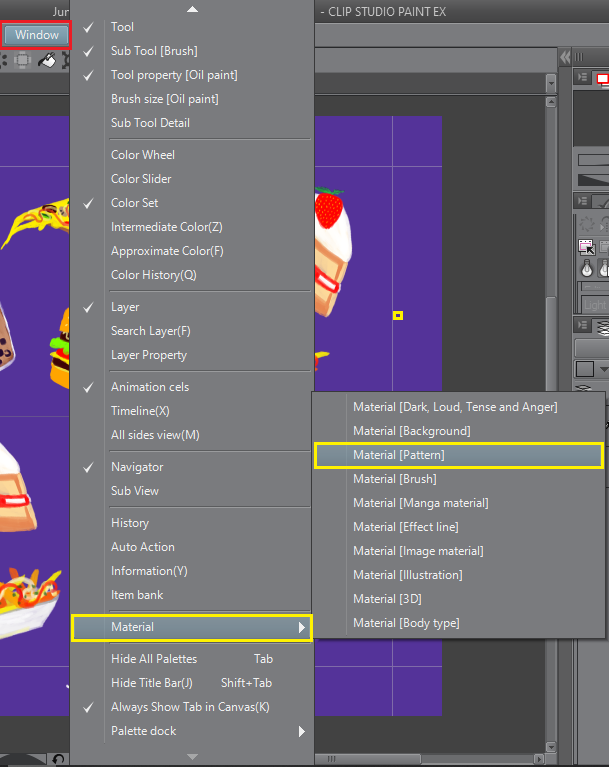Toggle the Tool palette checkmark
The width and height of the screenshot is (609, 767).
(88, 27)
